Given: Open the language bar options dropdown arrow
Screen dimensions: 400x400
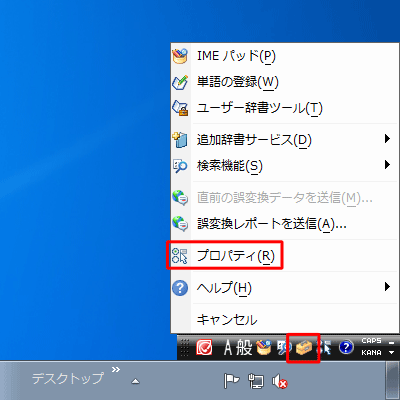Looking at the screenshot, I should coord(392,352).
